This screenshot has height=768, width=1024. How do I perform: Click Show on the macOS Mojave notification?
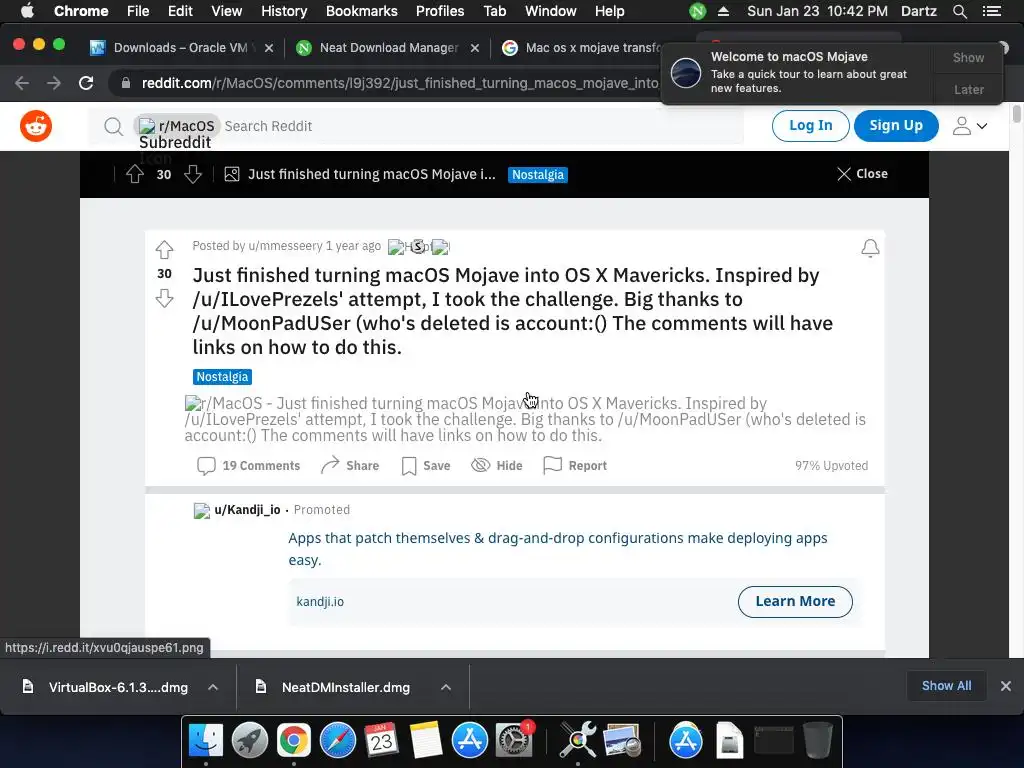(968, 57)
